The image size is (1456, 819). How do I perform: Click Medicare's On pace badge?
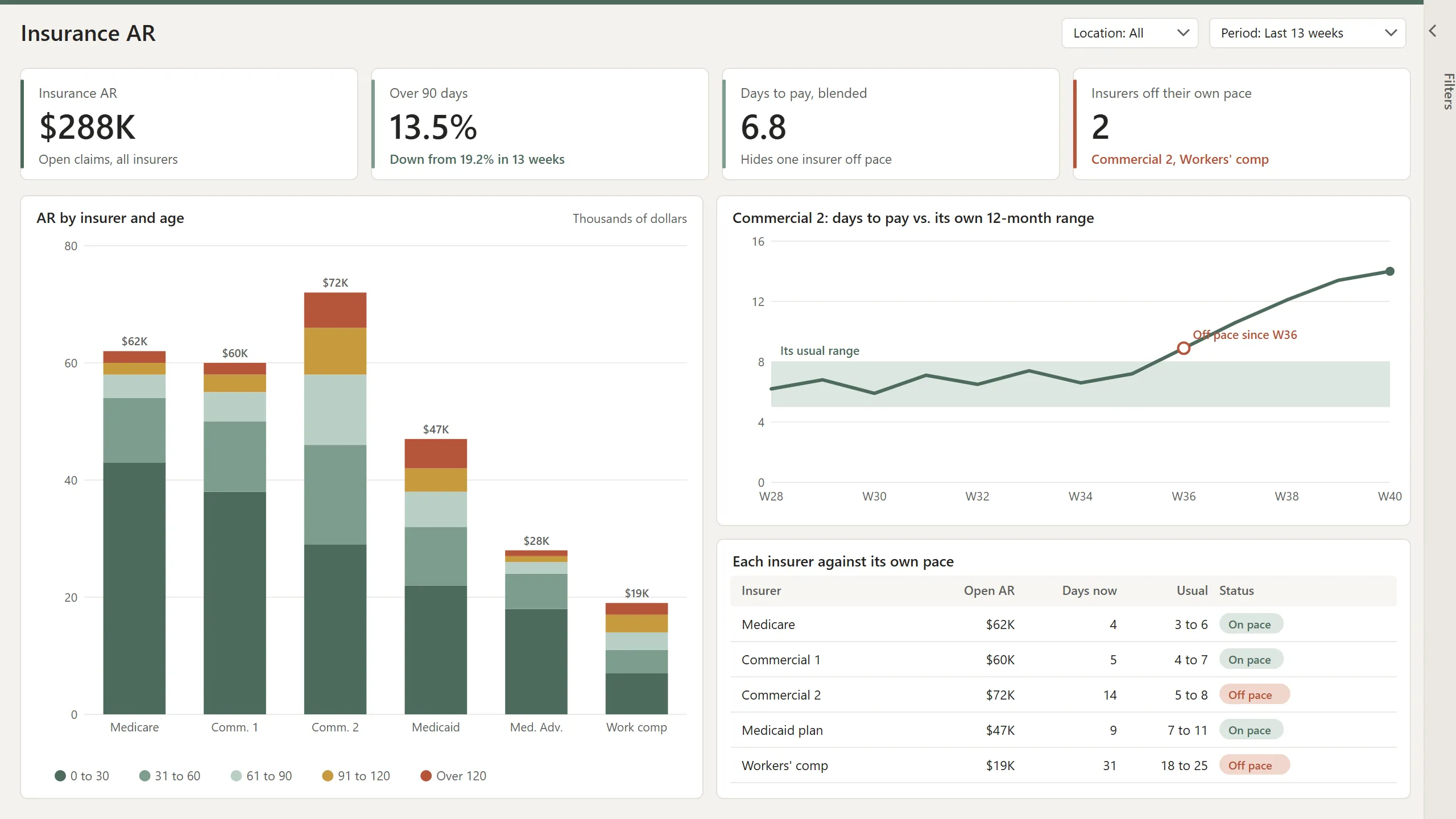(1251, 624)
